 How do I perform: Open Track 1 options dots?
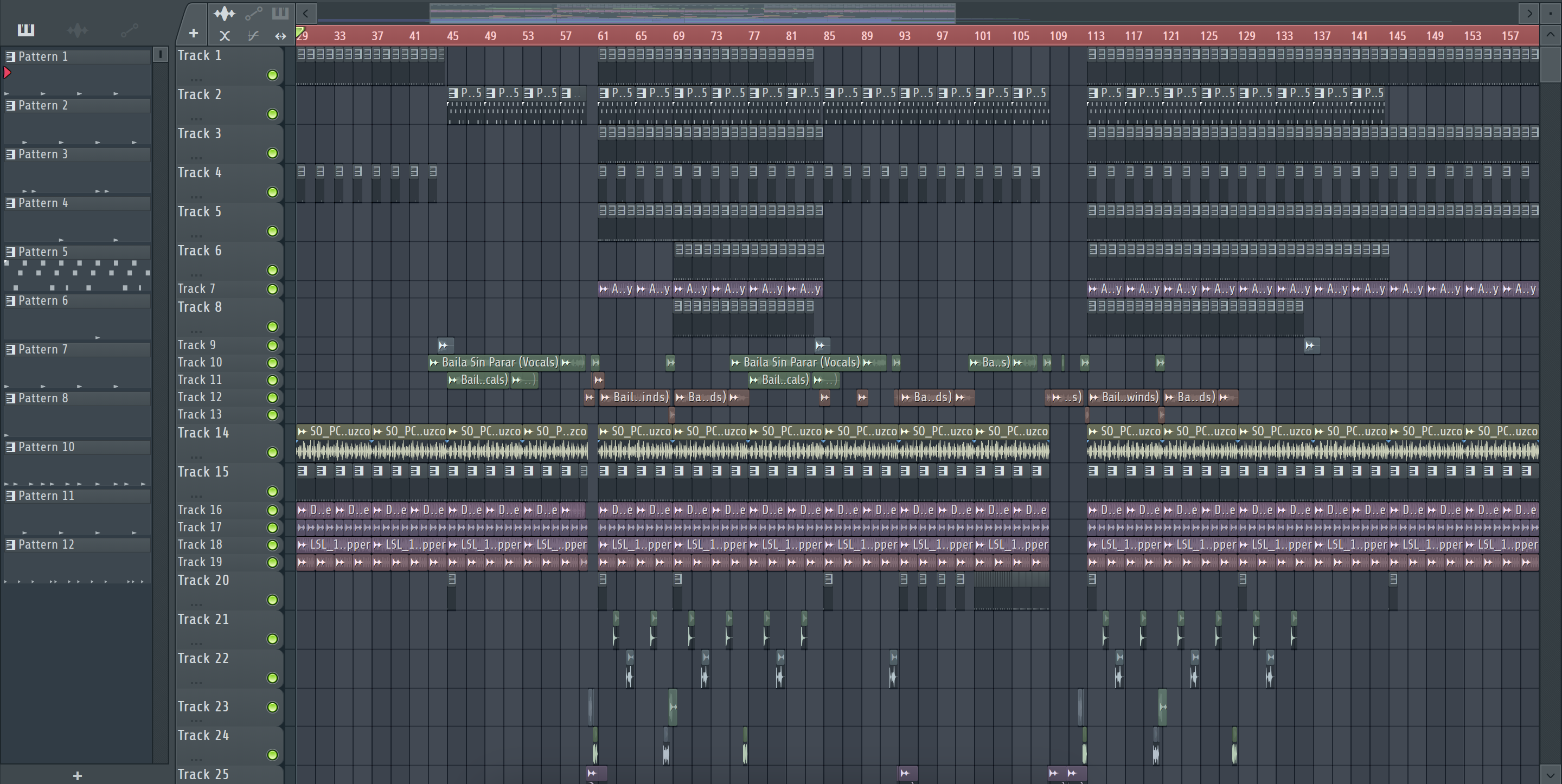[x=195, y=80]
